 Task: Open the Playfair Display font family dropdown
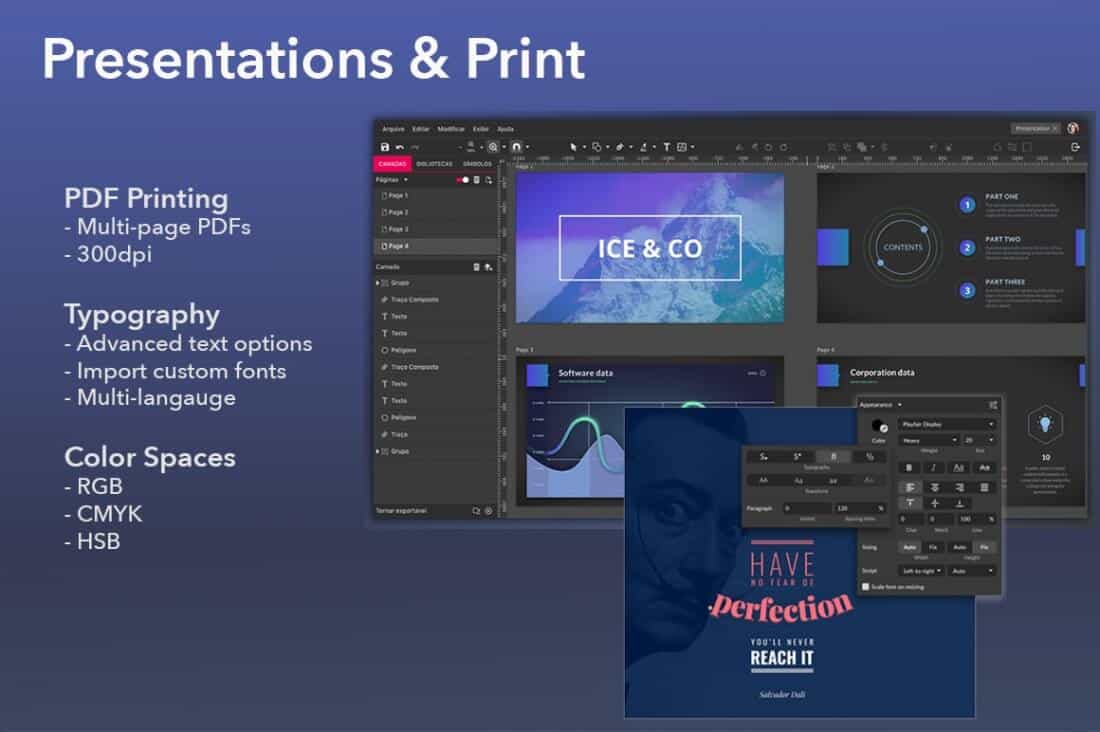coord(946,424)
